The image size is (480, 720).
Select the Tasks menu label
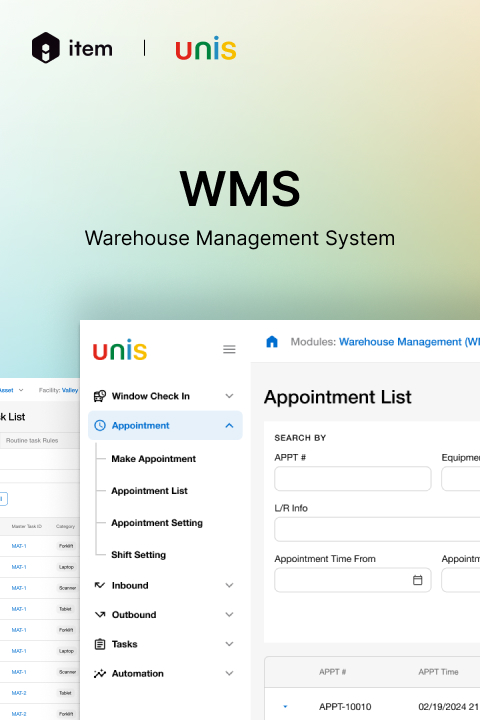click(x=124, y=644)
